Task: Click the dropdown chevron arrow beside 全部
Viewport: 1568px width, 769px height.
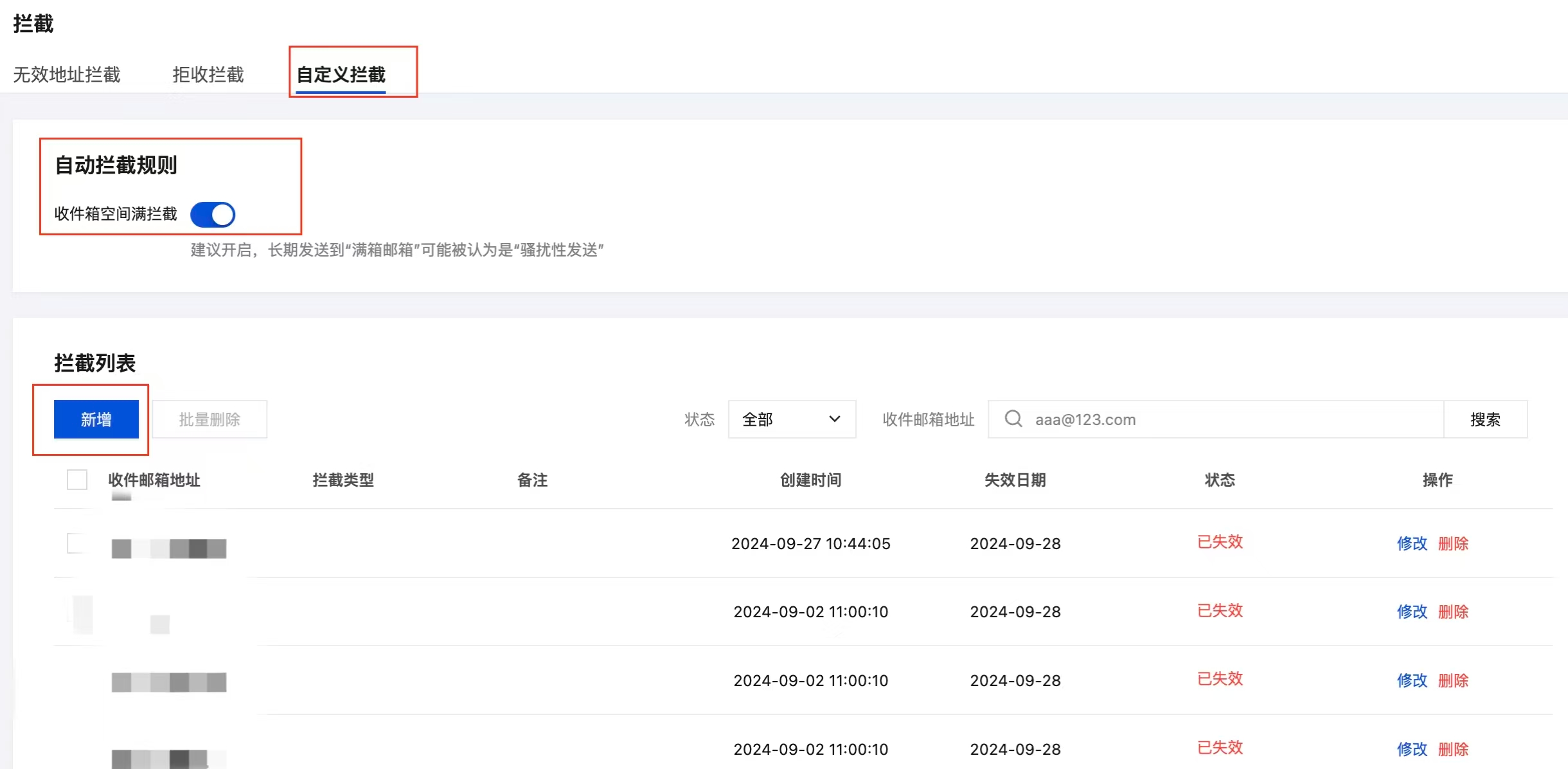Action: [835, 419]
